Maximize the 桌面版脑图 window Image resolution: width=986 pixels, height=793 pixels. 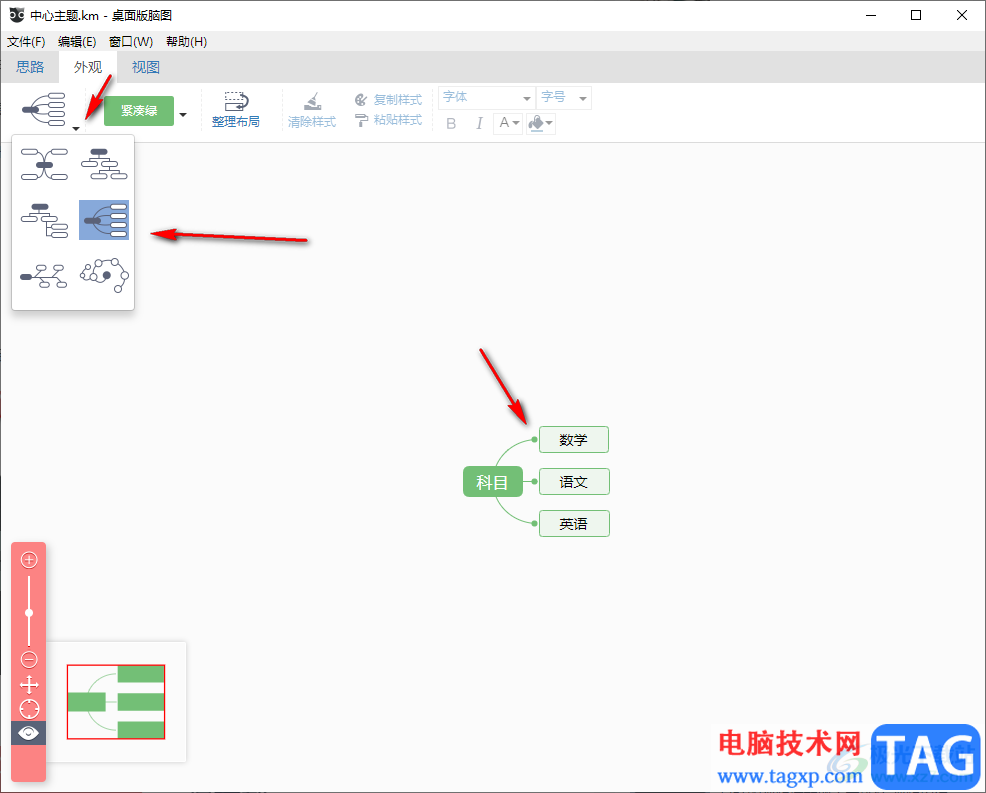point(916,15)
